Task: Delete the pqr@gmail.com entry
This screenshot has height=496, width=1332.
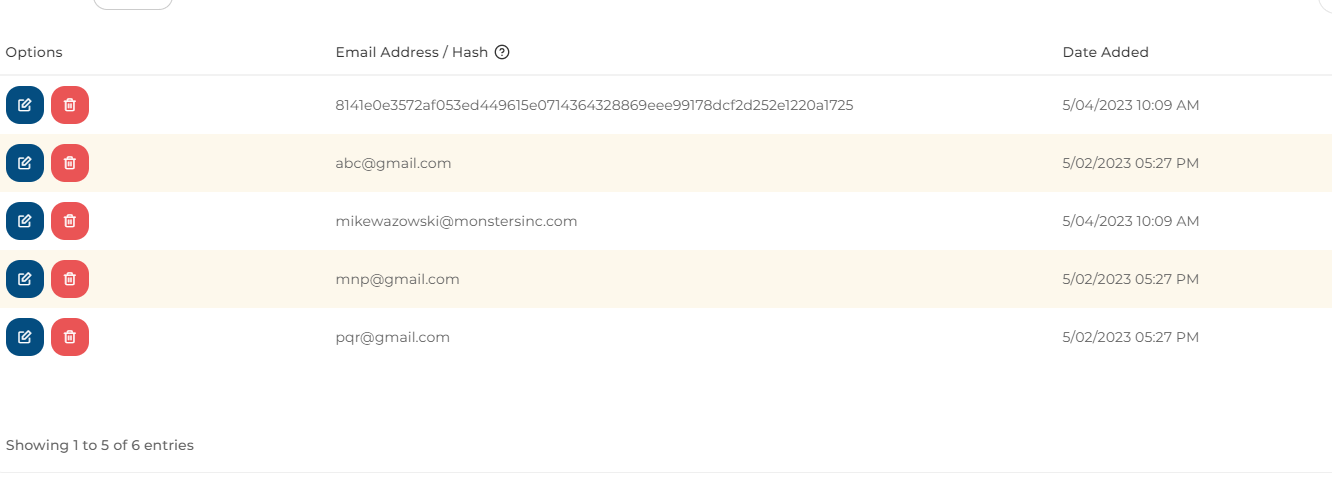Action: click(x=70, y=337)
